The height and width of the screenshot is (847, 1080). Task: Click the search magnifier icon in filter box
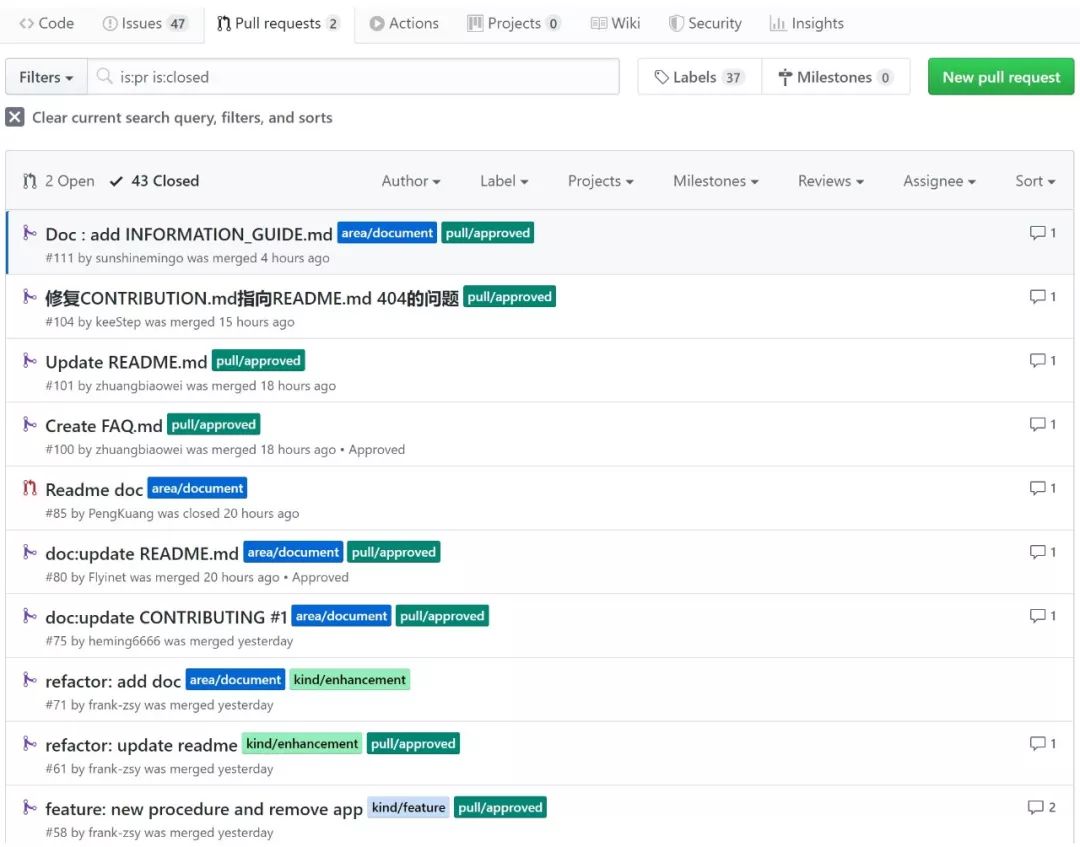104,77
